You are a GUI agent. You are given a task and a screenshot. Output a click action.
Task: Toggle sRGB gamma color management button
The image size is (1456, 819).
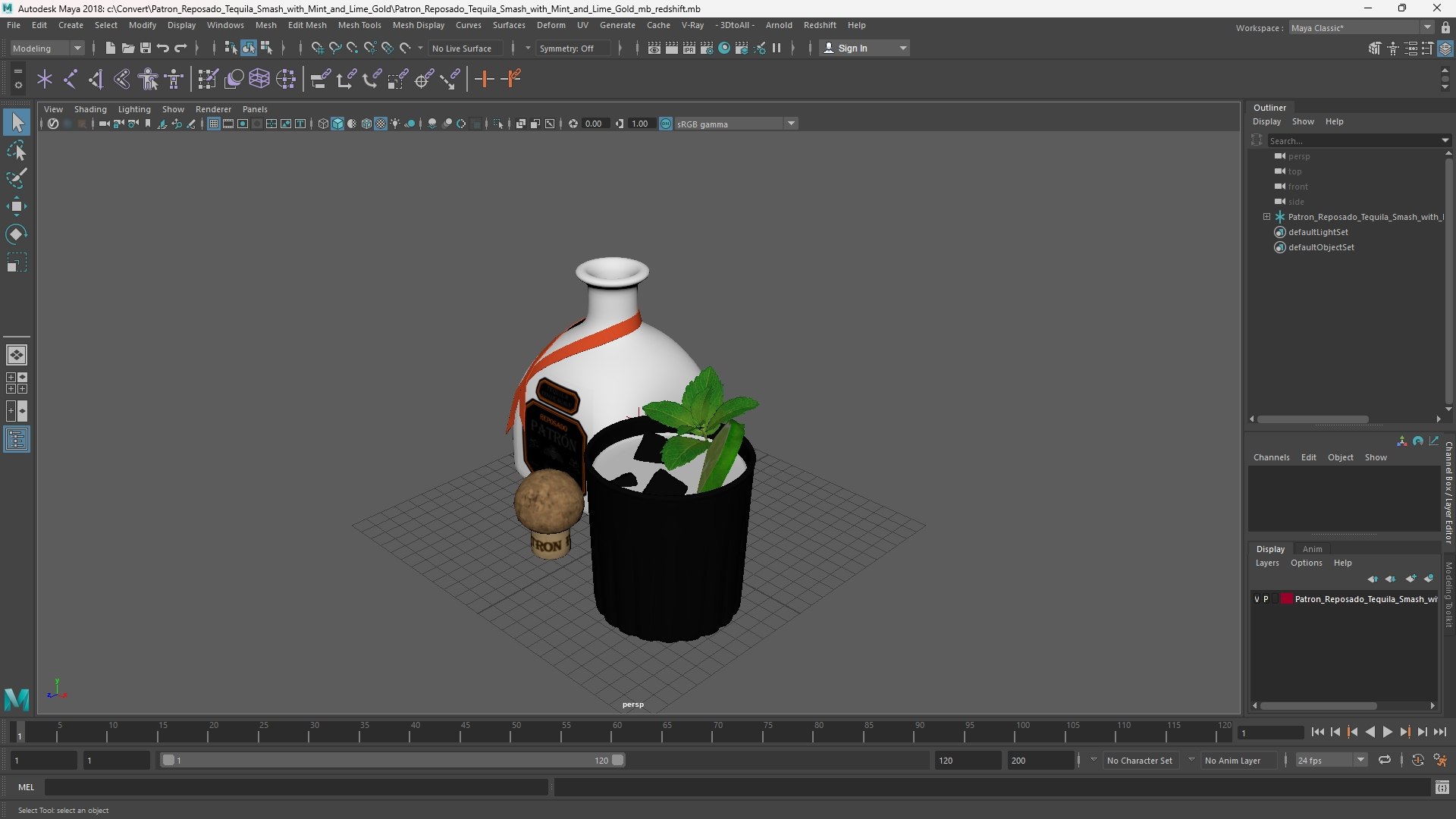(666, 124)
